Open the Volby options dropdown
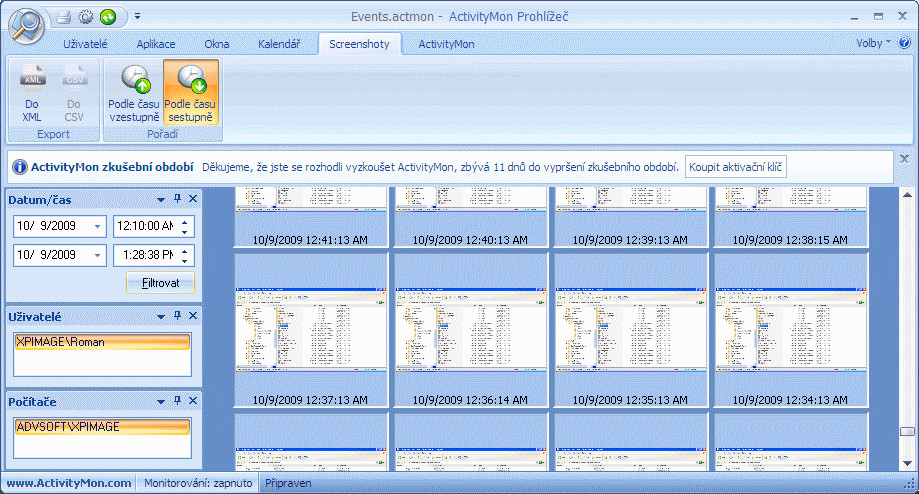919x494 pixels. click(x=873, y=43)
